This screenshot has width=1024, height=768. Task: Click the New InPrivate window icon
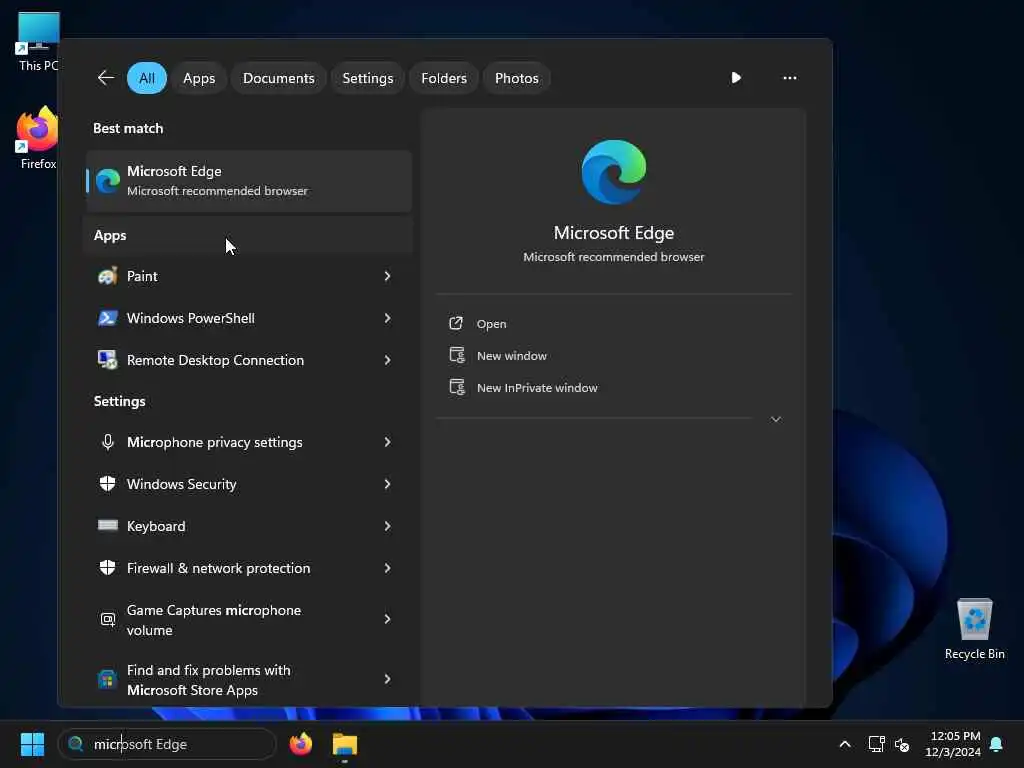click(x=457, y=387)
